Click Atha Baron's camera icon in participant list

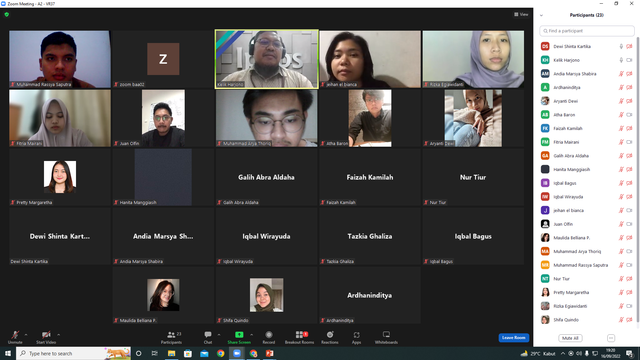(629, 115)
